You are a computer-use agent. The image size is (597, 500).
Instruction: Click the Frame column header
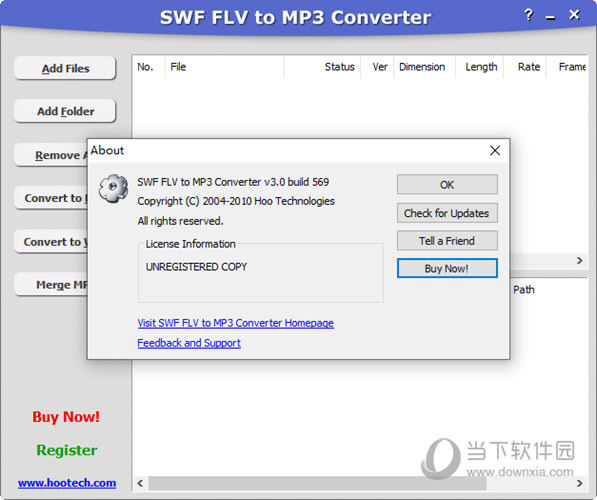coord(568,67)
